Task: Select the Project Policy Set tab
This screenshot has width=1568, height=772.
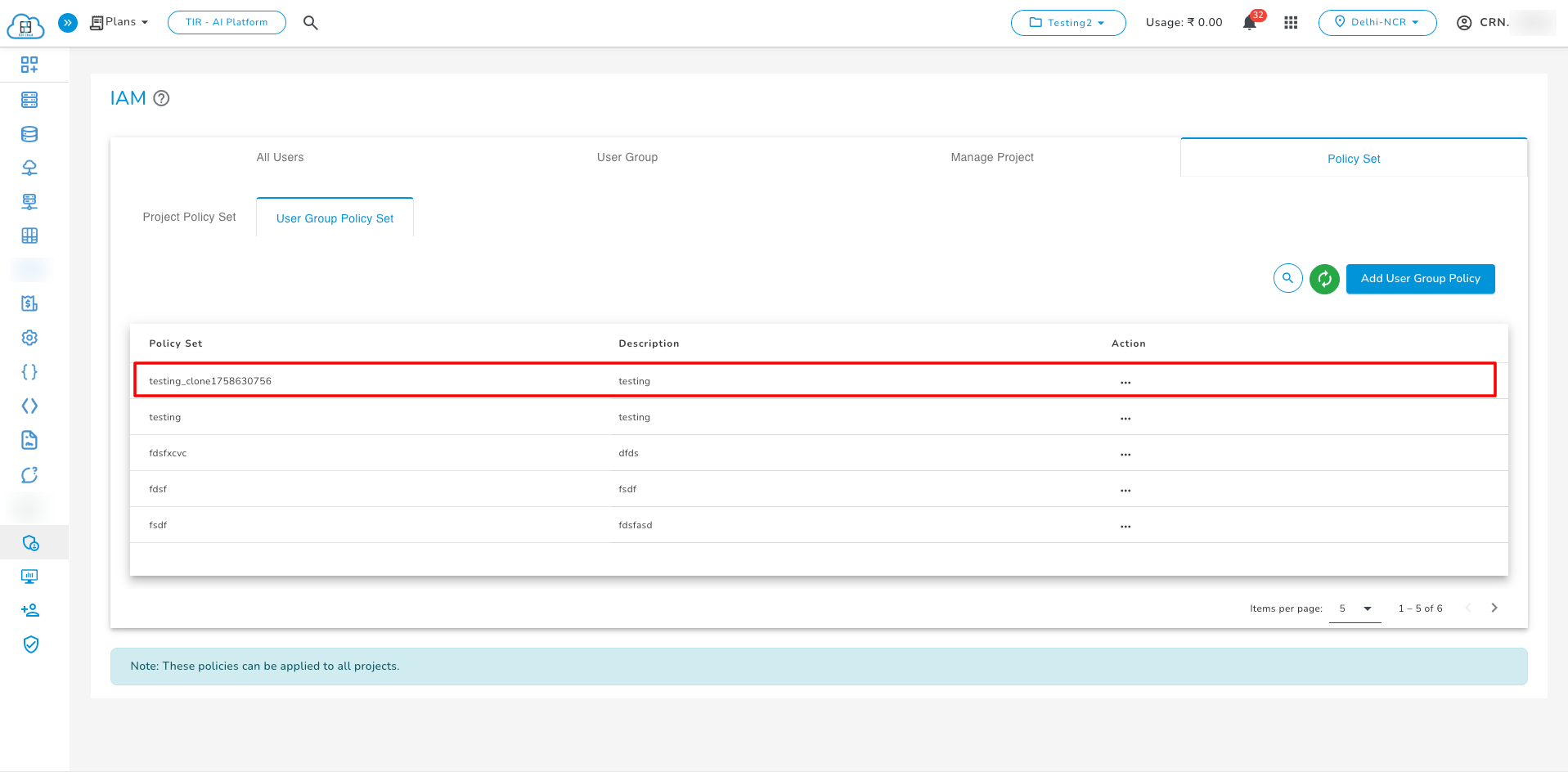Action: point(189,217)
